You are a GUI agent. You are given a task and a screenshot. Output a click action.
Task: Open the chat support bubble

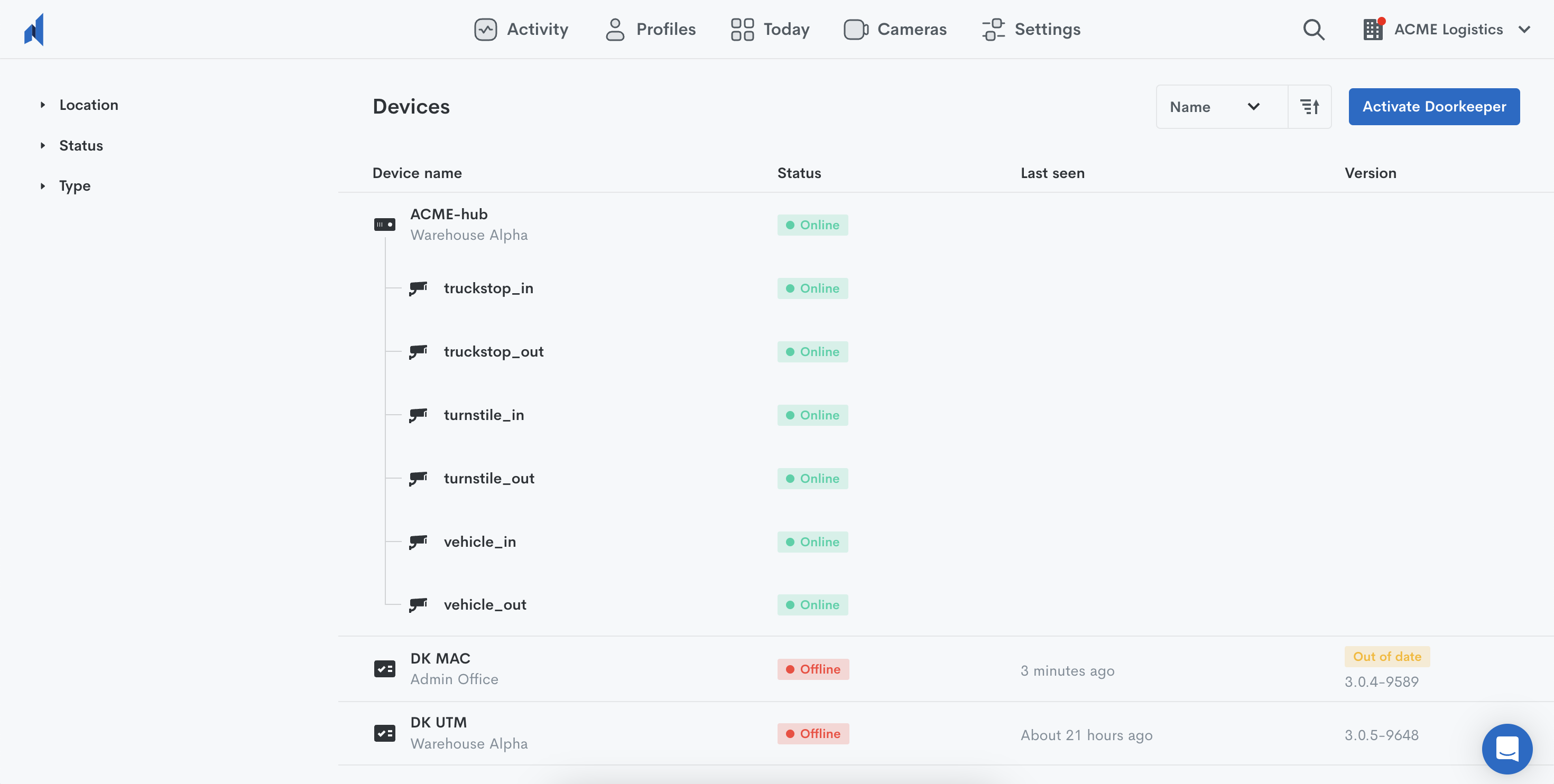click(x=1506, y=749)
